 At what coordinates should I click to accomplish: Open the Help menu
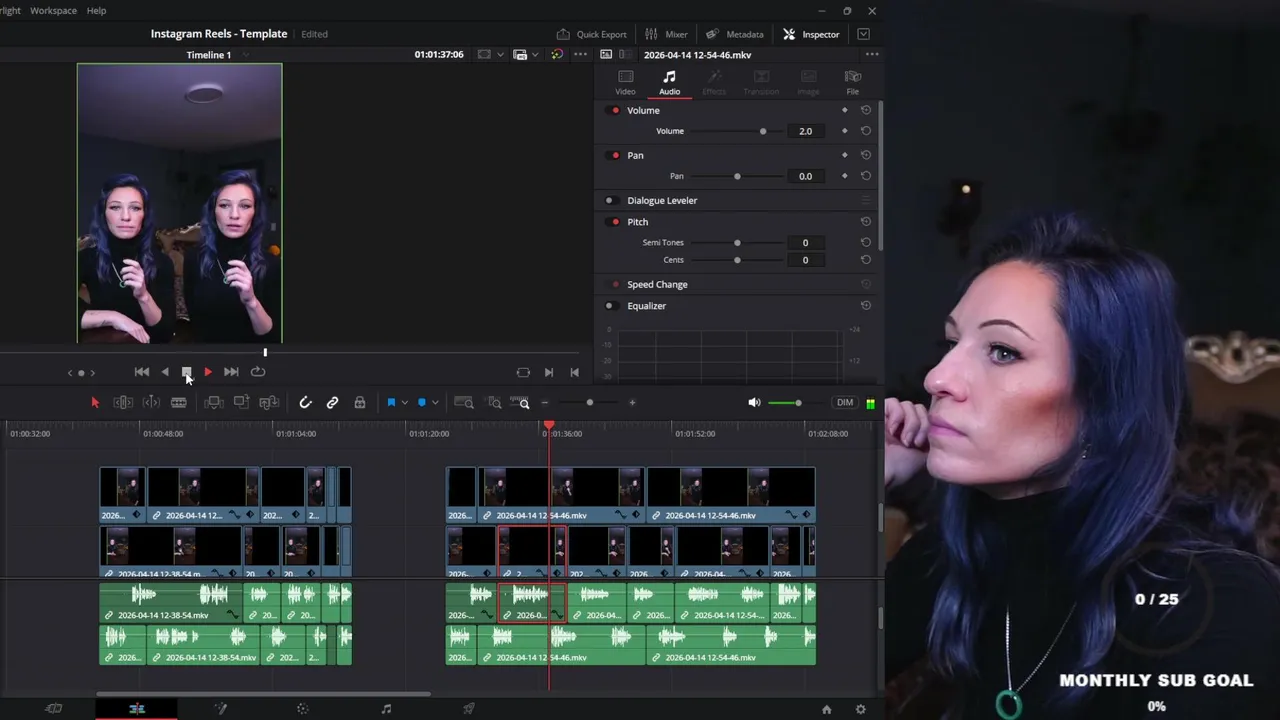[96, 10]
